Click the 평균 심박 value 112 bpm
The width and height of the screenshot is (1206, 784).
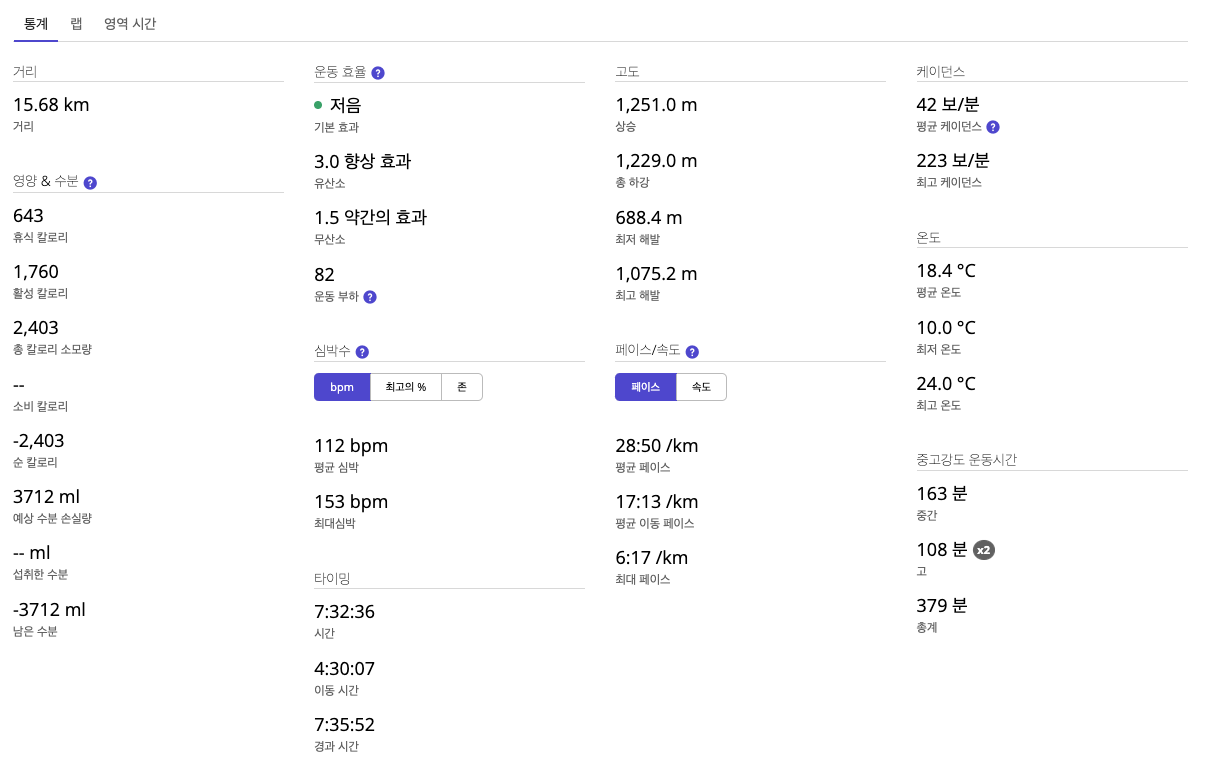coord(351,445)
